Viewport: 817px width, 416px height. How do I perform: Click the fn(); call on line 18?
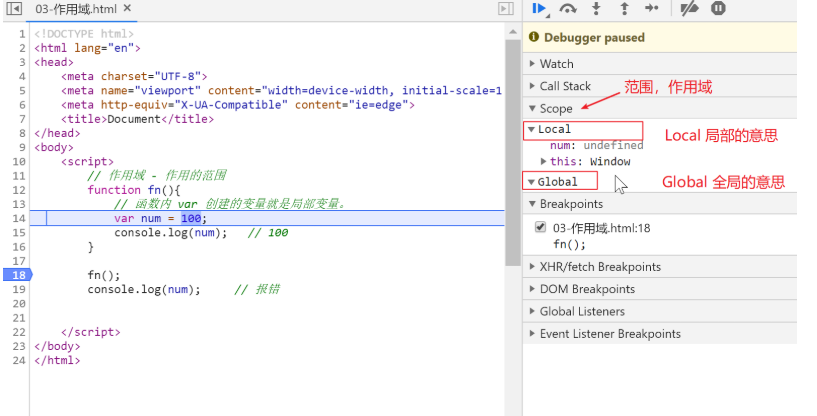click(104, 275)
